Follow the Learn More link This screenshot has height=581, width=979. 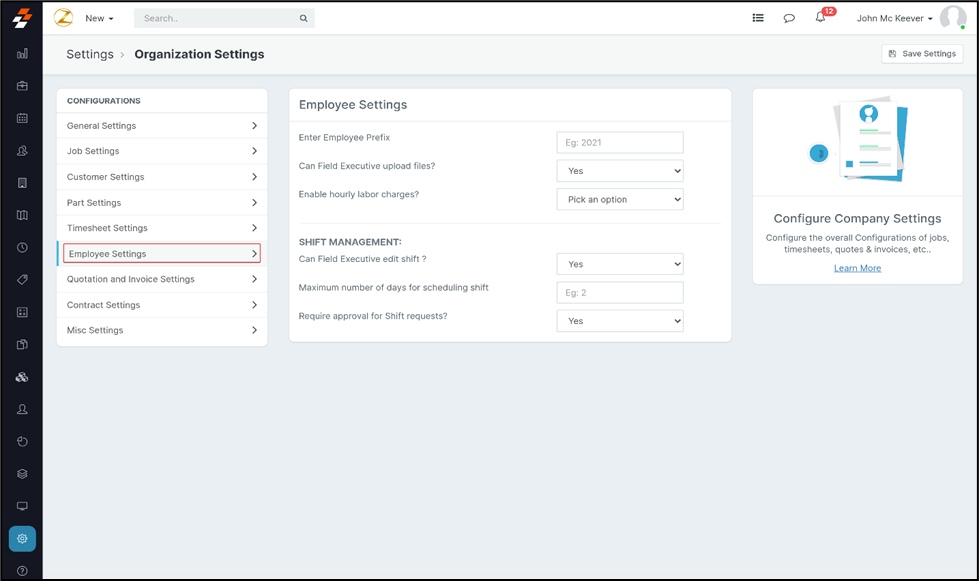857,268
